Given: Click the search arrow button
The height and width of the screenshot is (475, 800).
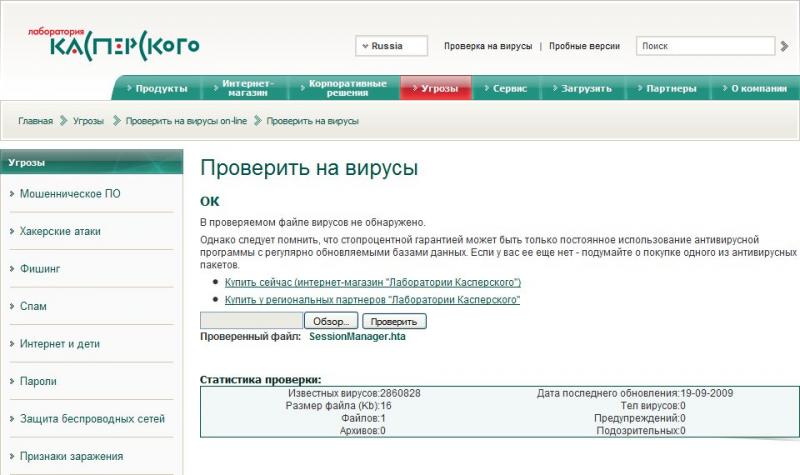Looking at the screenshot, I should pyautogui.click(x=783, y=46).
